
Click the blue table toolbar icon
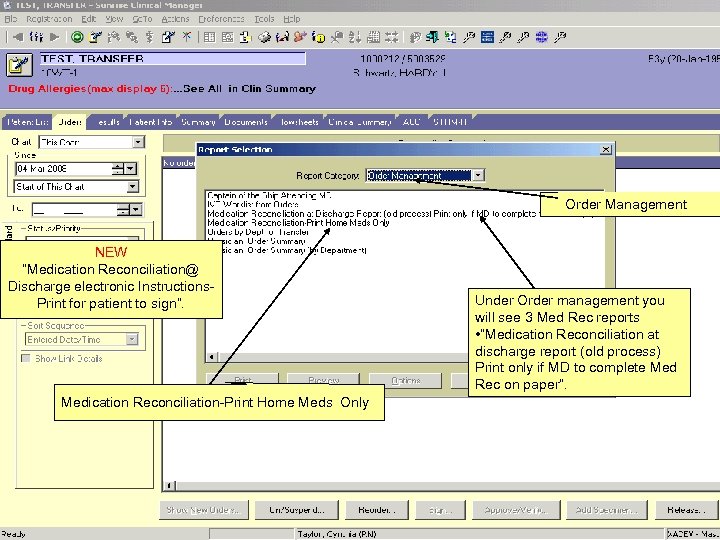pos(487,37)
